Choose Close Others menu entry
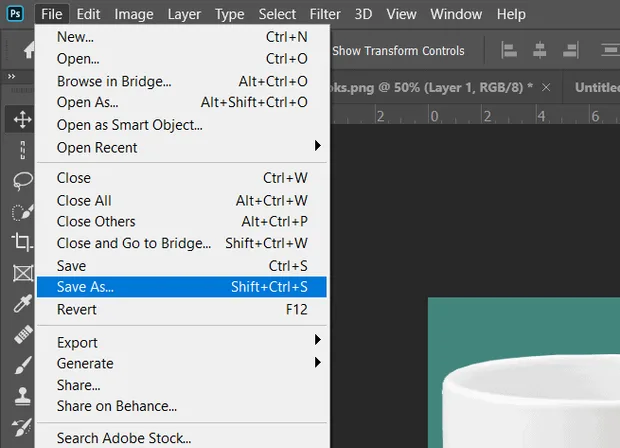Image resolution: width=620 pixels, height=448 pixels. pyautogui.click(x=182, y=221)
